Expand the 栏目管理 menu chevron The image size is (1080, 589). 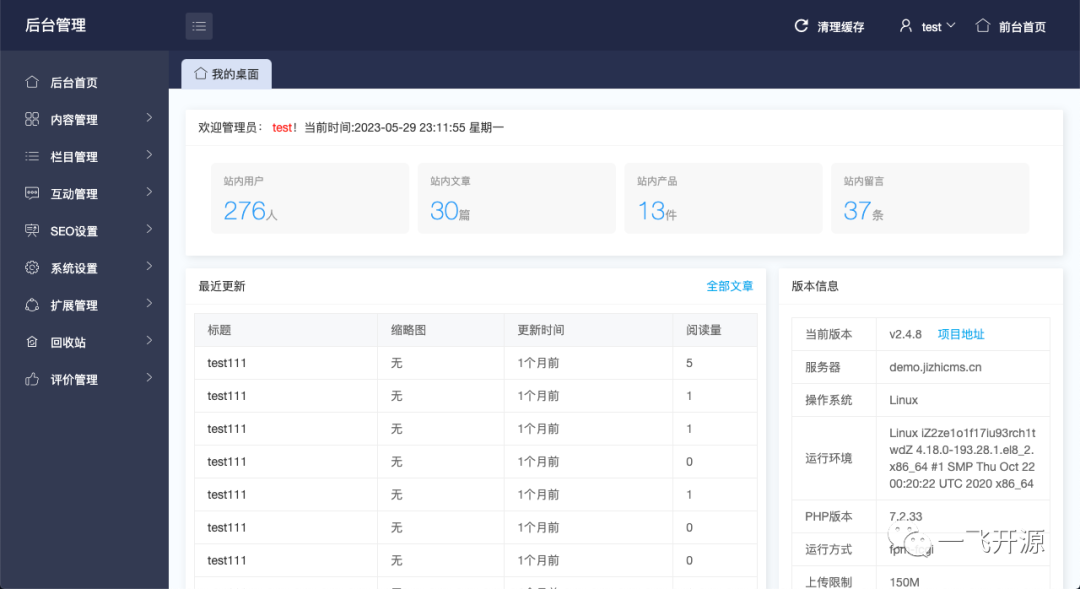click(x=149, y=156)
